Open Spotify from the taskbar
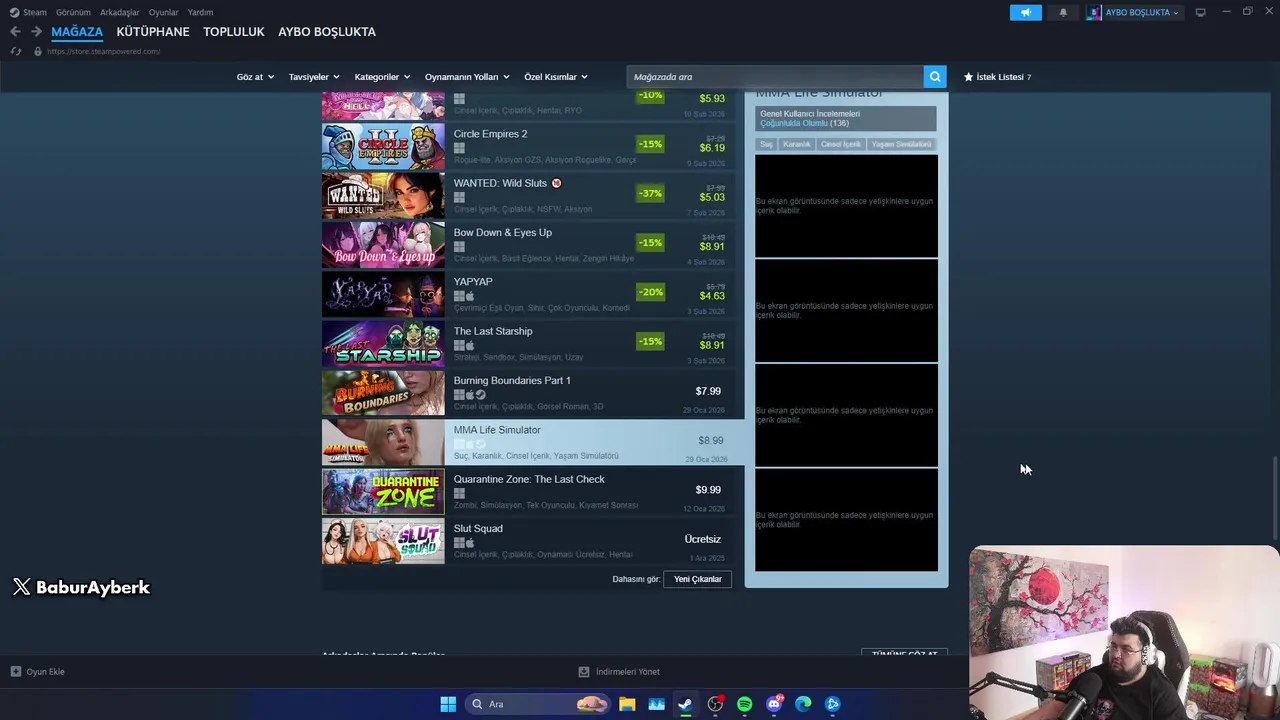 tap(744, 704)
